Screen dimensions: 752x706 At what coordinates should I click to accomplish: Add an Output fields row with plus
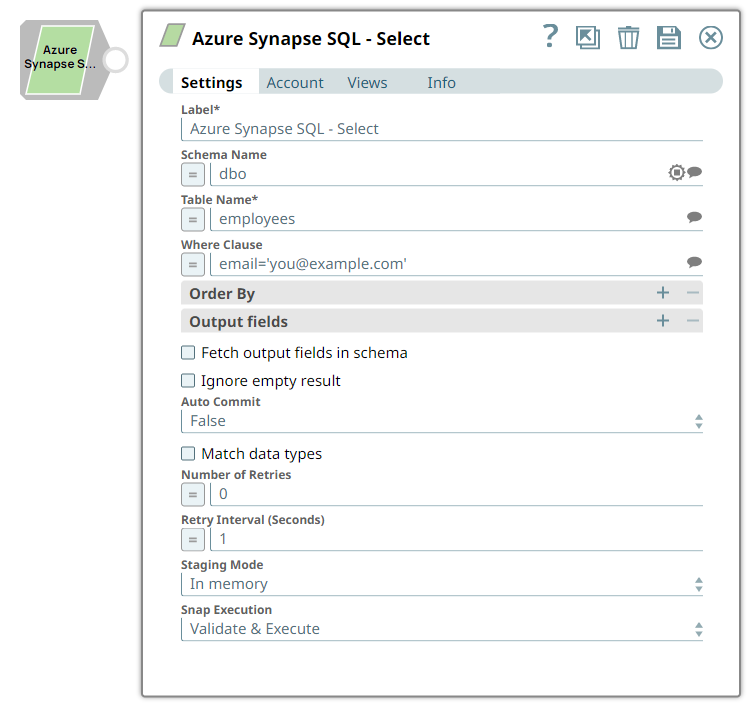[663, 320]
